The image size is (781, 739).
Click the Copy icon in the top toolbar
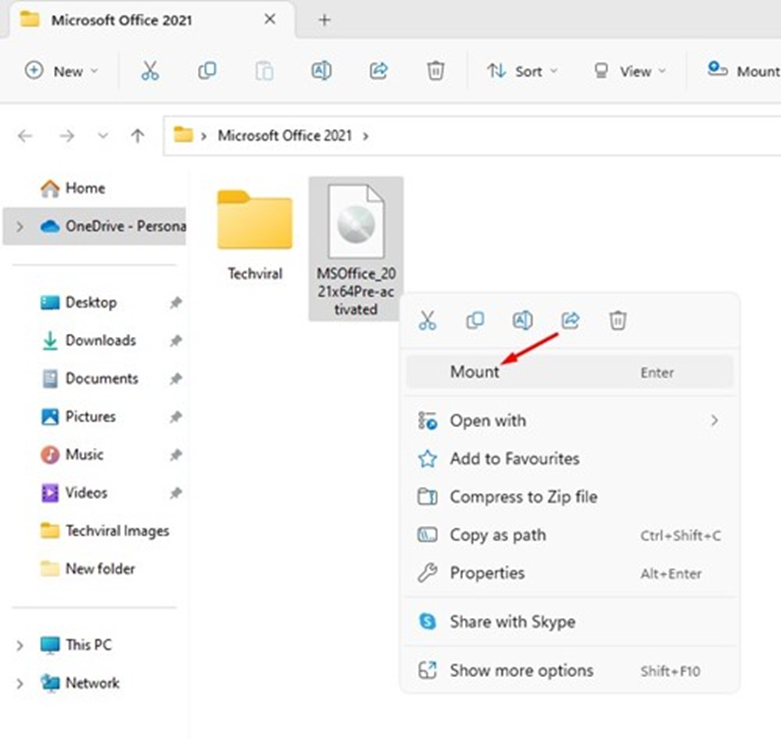[x=207, y=71]
